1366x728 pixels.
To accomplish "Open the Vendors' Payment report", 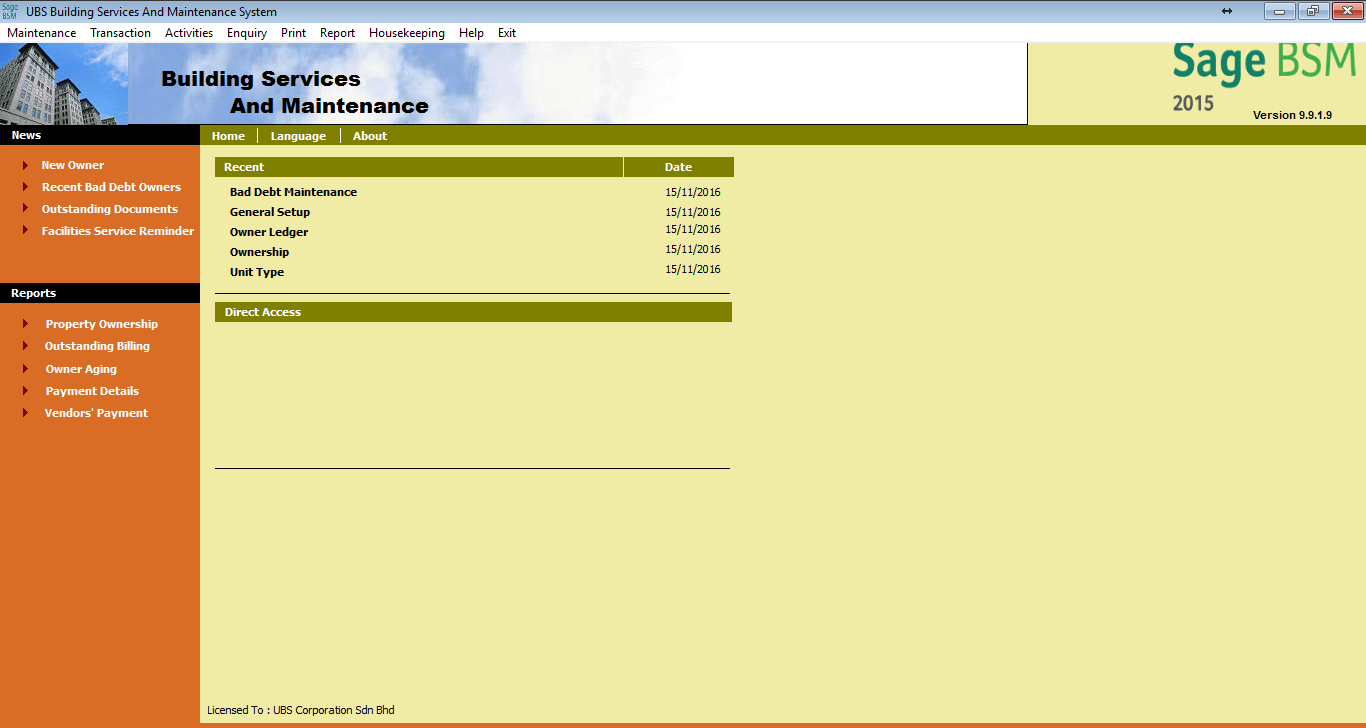I will [x=96, y=413].
